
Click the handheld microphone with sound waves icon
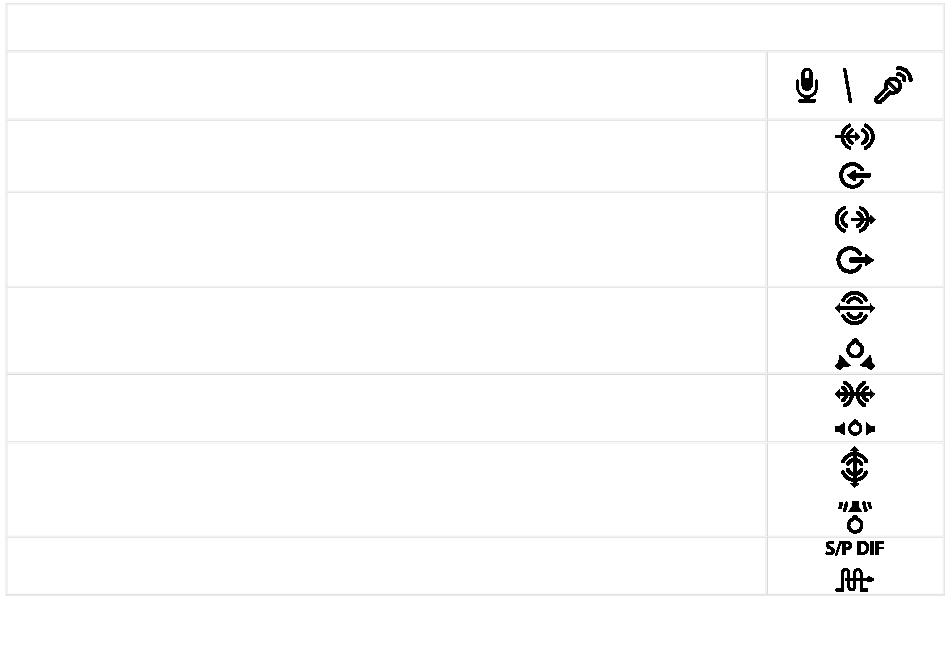(x=893, y=85)
